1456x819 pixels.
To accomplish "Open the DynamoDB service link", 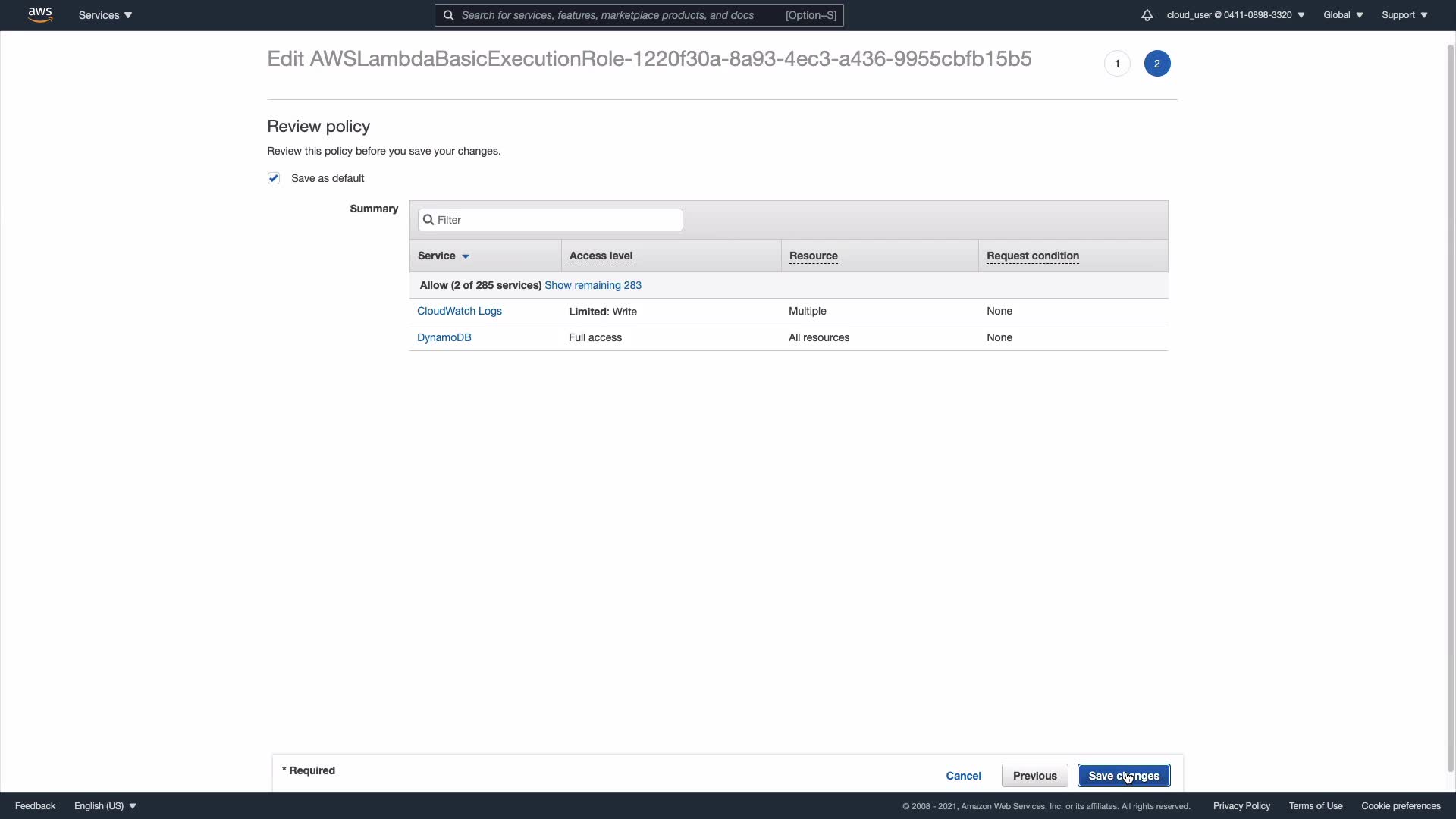I will click(x=444, y=337).
